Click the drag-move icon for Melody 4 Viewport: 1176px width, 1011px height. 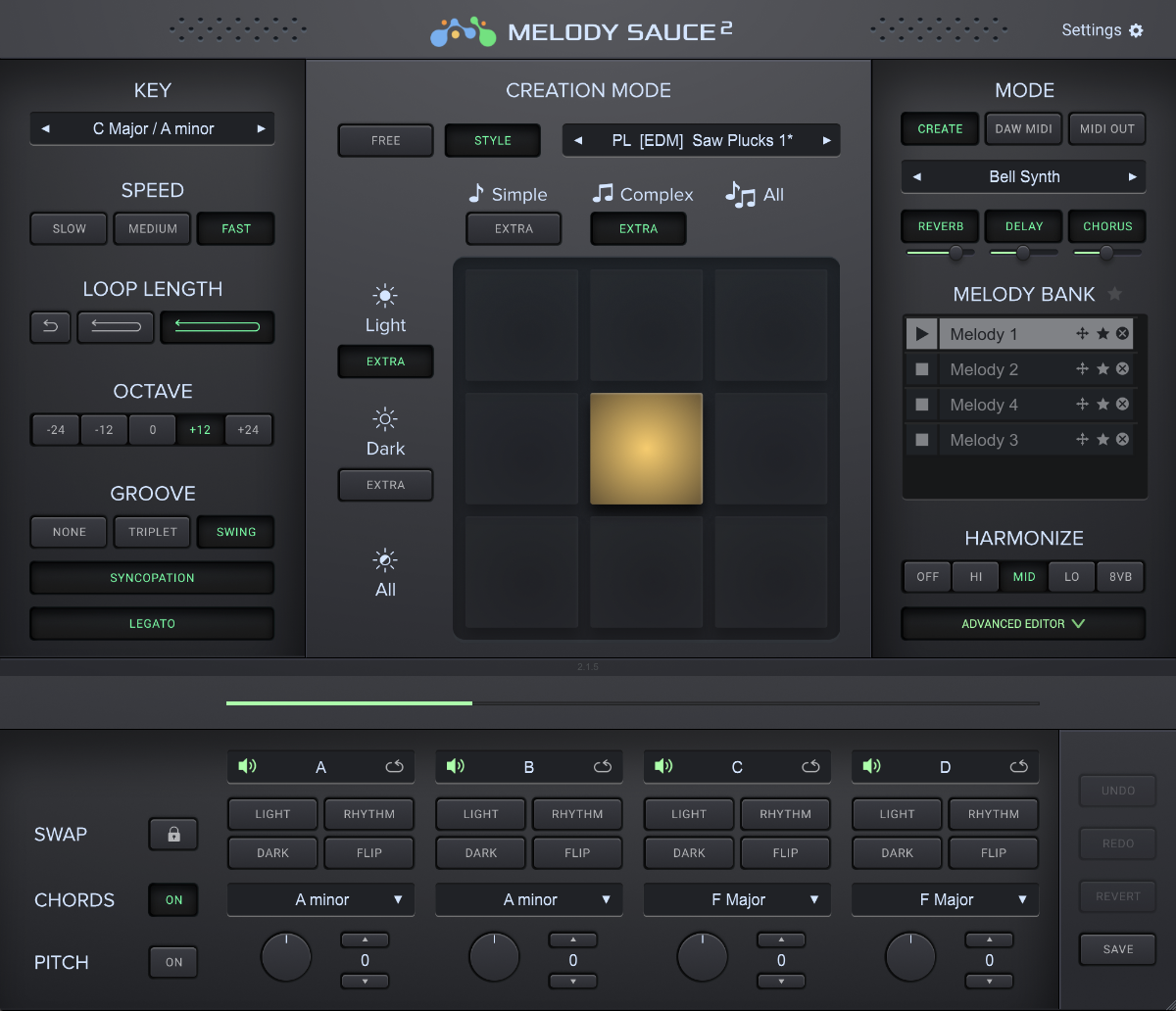tap(1082, 405)
